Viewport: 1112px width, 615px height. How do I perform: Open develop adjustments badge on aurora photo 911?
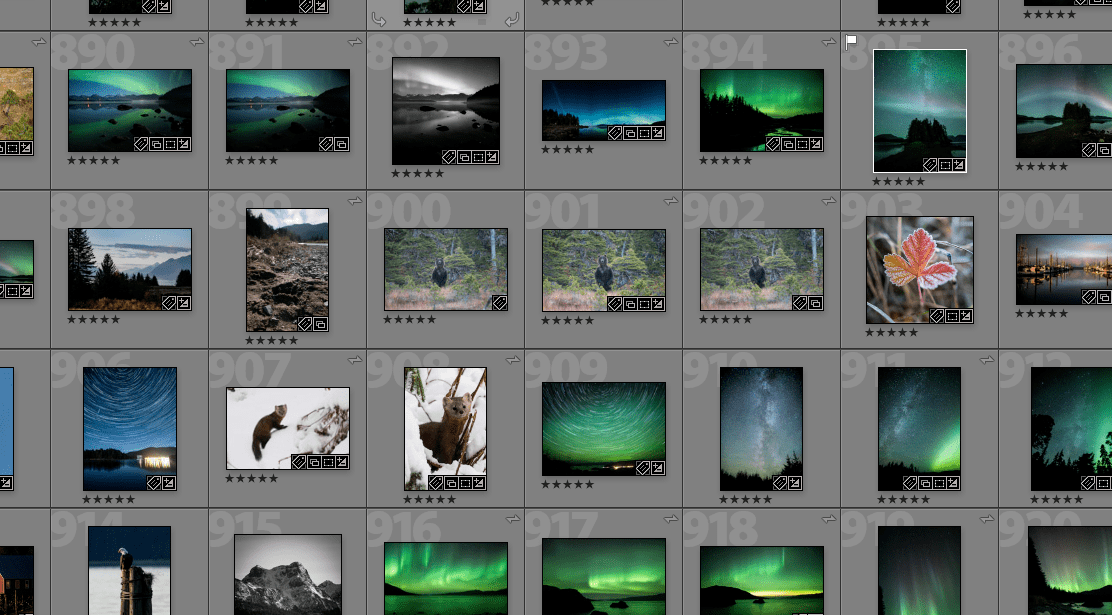(x=954, y=483)
